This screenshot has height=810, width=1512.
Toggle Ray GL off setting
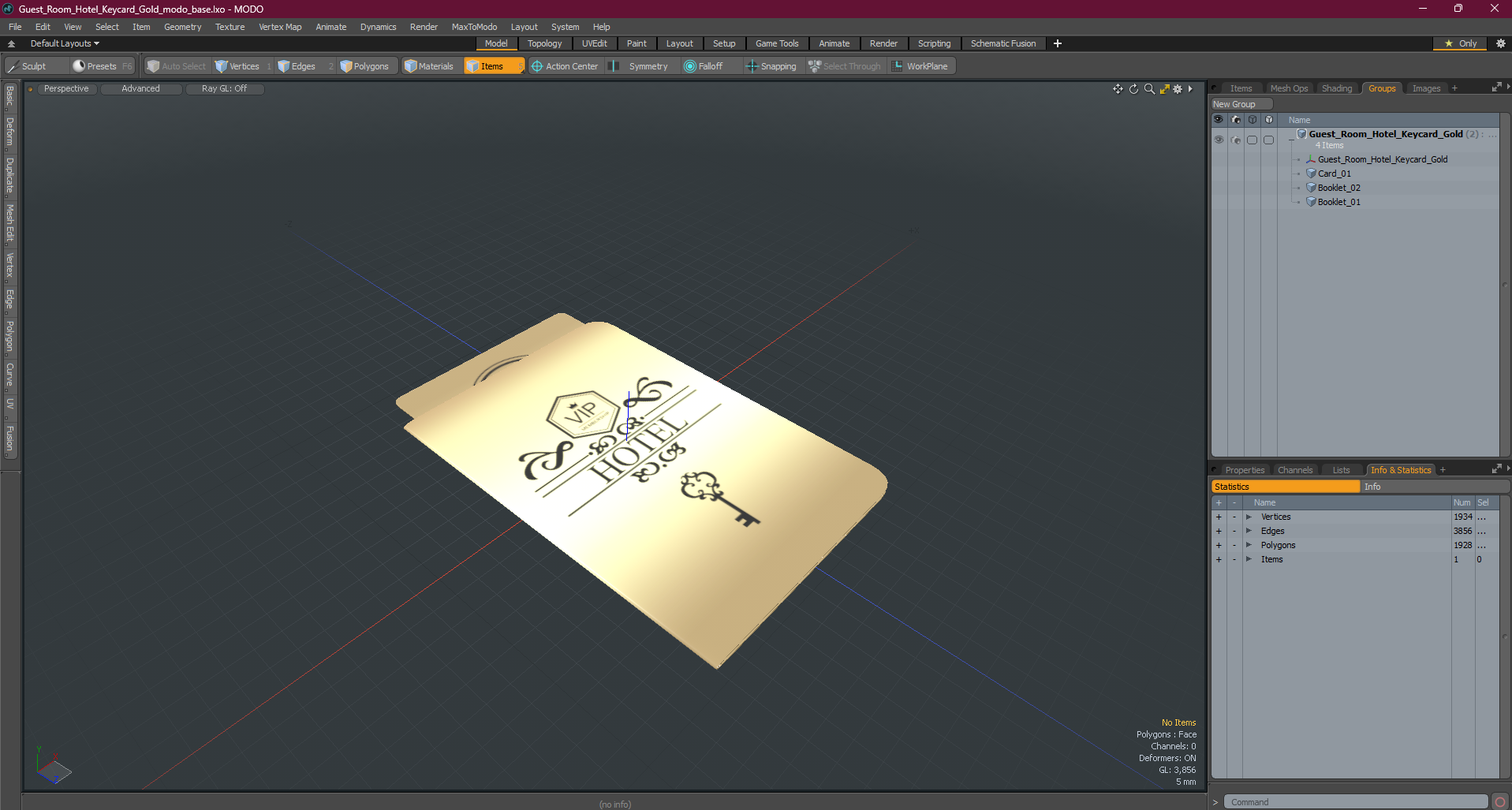click(x=224, y=88)
